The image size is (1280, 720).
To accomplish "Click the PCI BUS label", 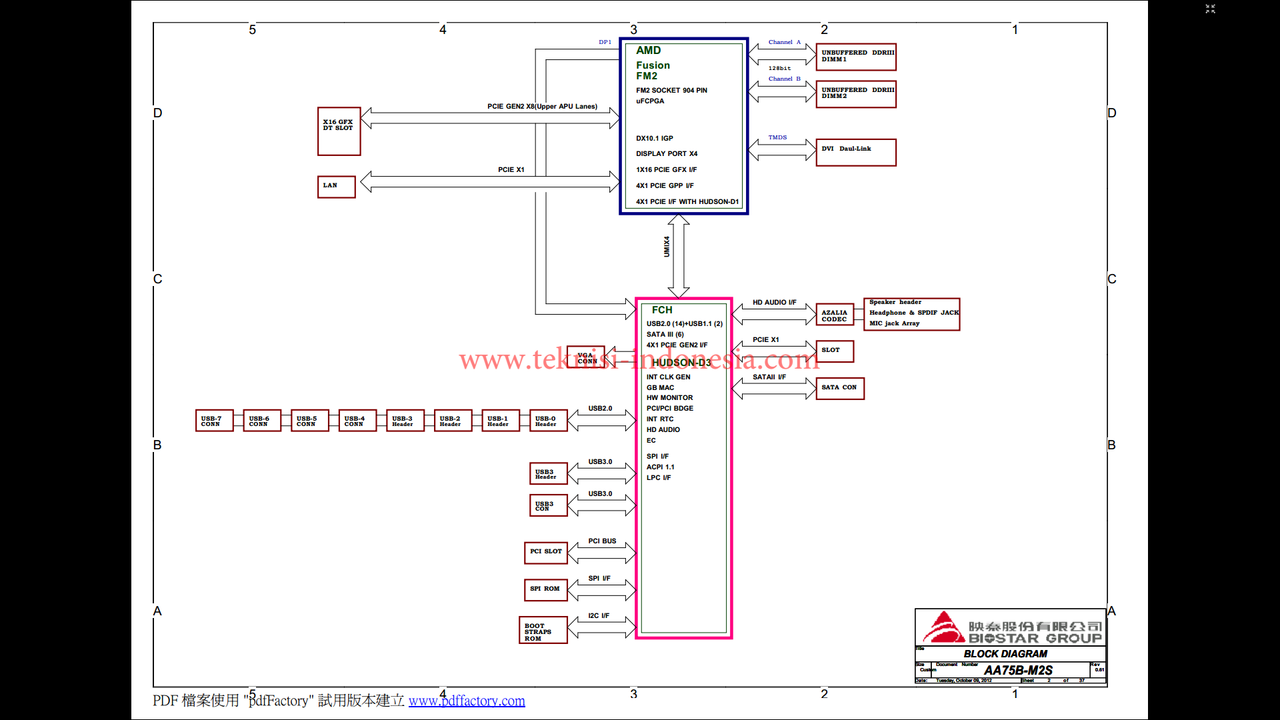I will 602,541.
